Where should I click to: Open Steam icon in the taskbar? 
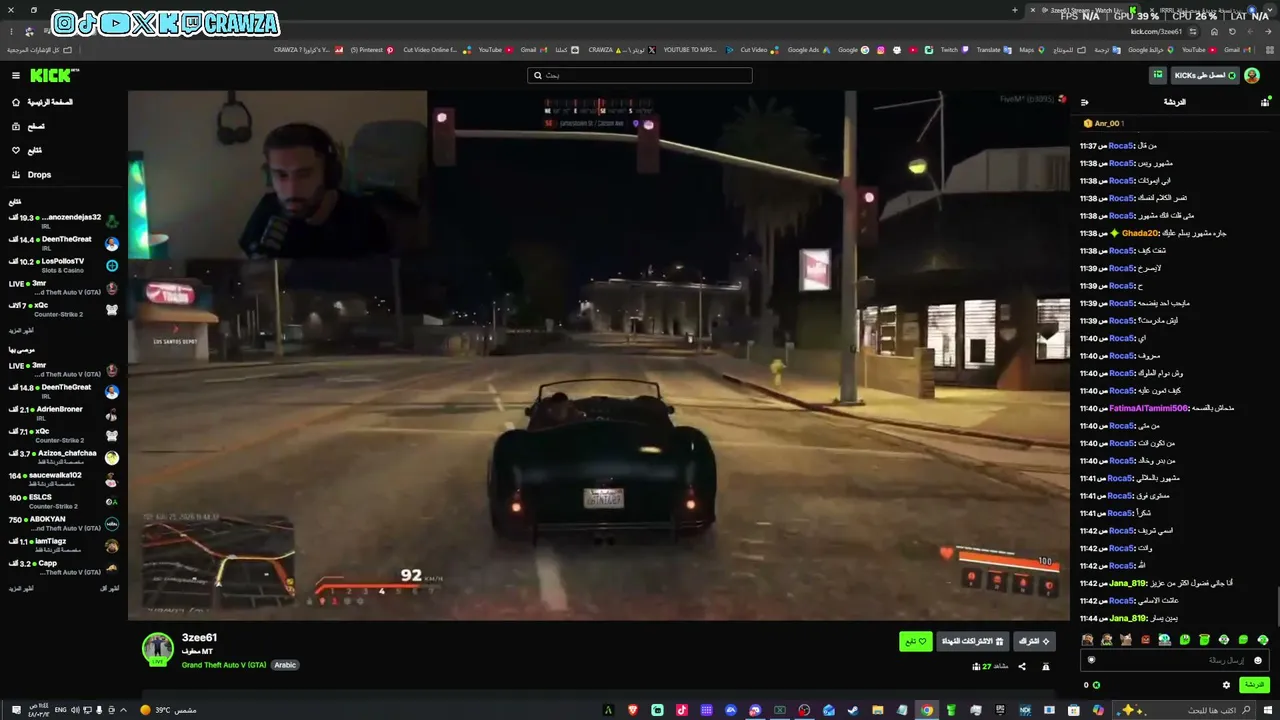tap(853, 710)
